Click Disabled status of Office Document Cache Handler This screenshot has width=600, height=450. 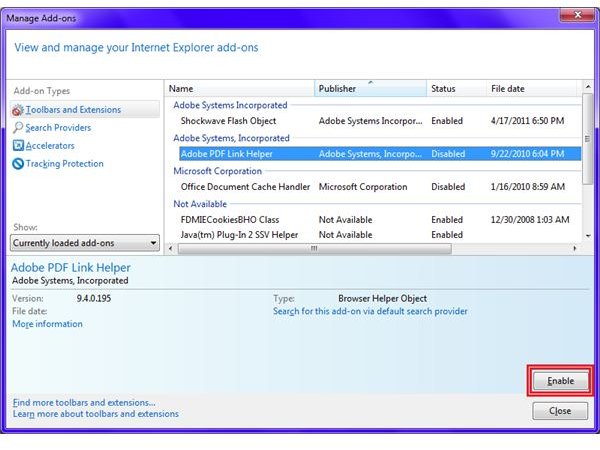448,187
